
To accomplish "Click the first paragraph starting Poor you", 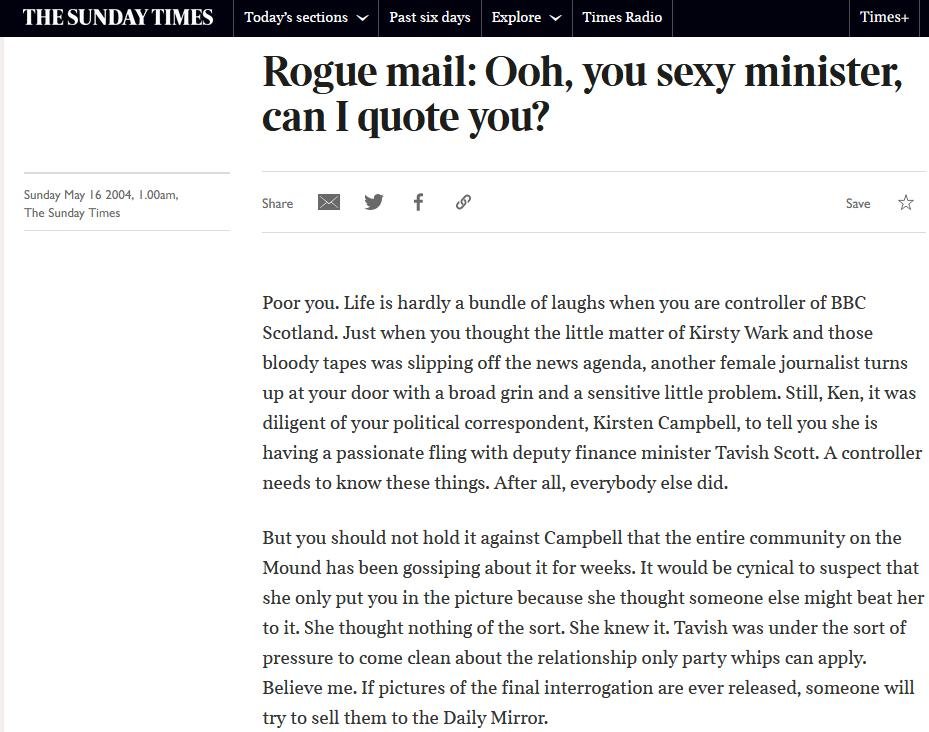I will [591, 392].
